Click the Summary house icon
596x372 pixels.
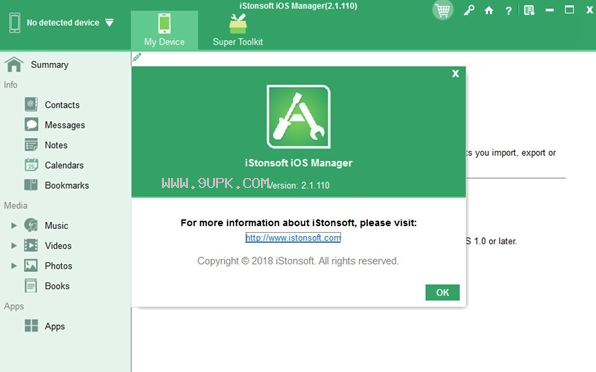(14, 64)
